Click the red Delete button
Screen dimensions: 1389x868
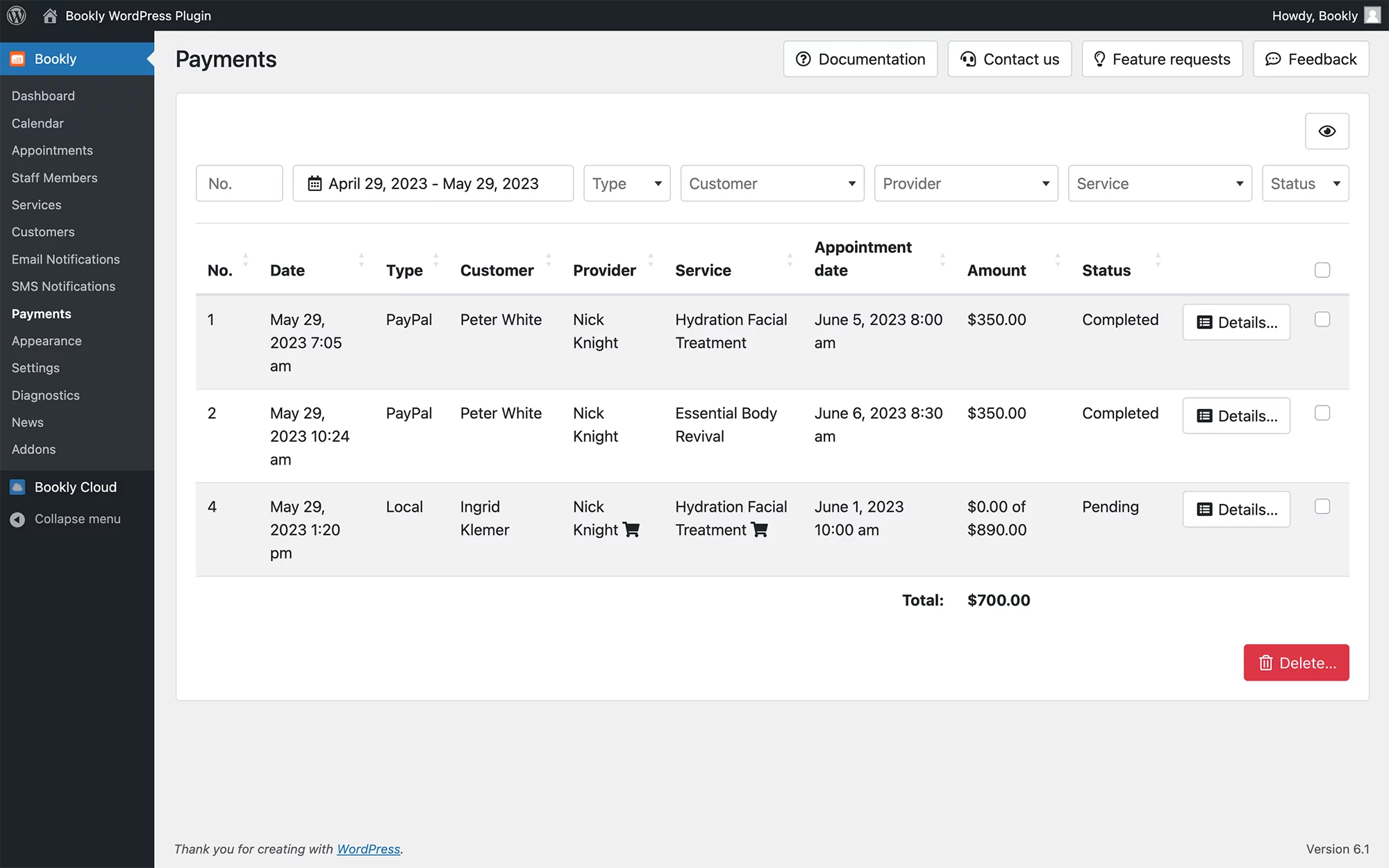(x=1296, y=662)
